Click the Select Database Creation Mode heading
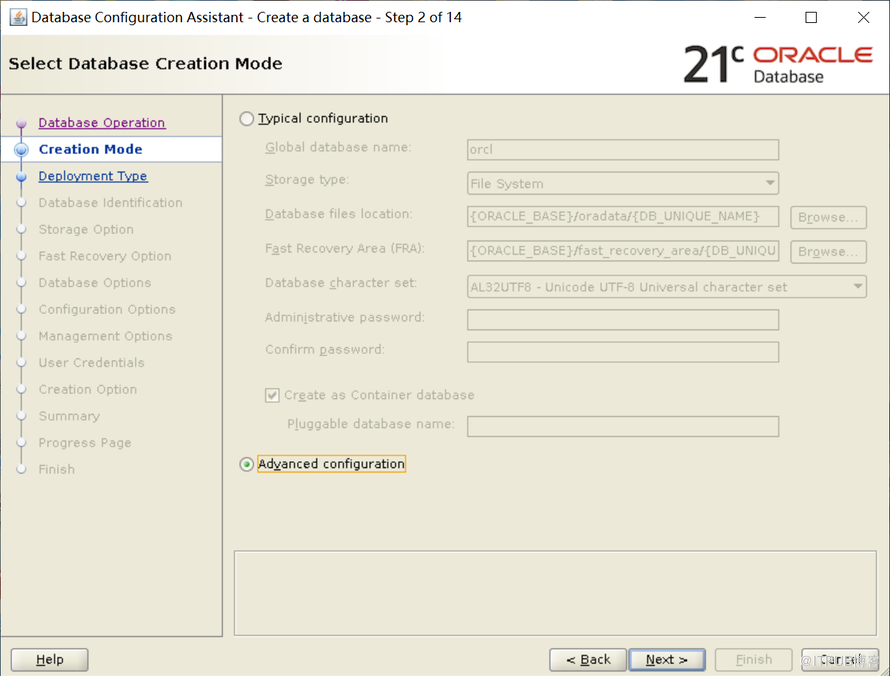The height and width of the screenshot is (676, 890). tap(145, 64)
